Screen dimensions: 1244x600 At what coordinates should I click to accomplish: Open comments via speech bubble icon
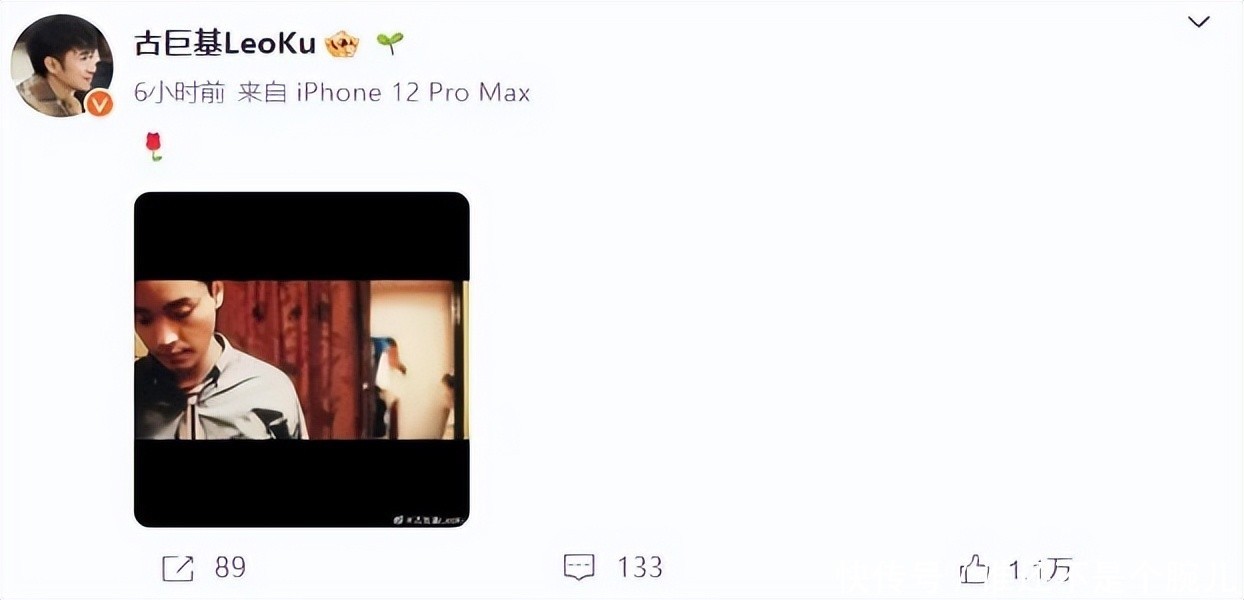coord(580,568)
